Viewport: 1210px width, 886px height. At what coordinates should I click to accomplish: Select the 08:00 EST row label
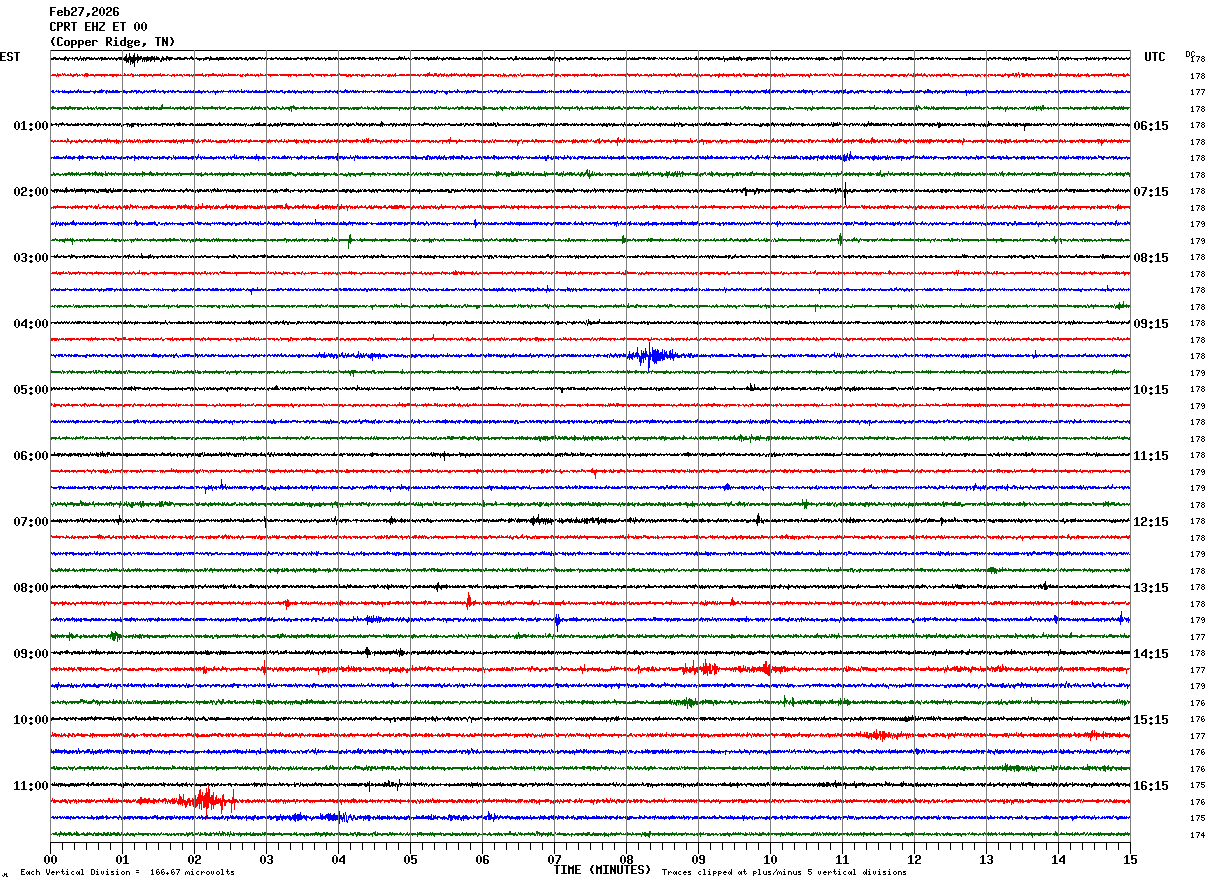click(x=31, y=588)
